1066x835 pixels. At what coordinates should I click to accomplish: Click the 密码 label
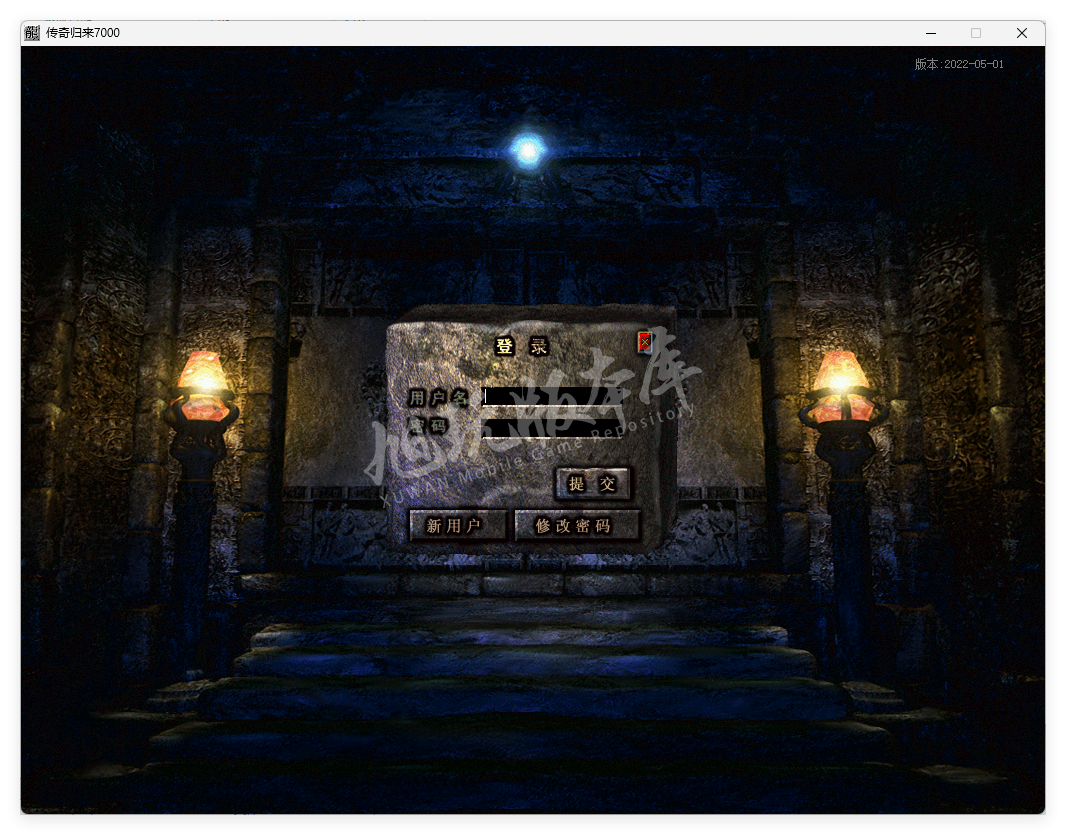pos(428,427)
